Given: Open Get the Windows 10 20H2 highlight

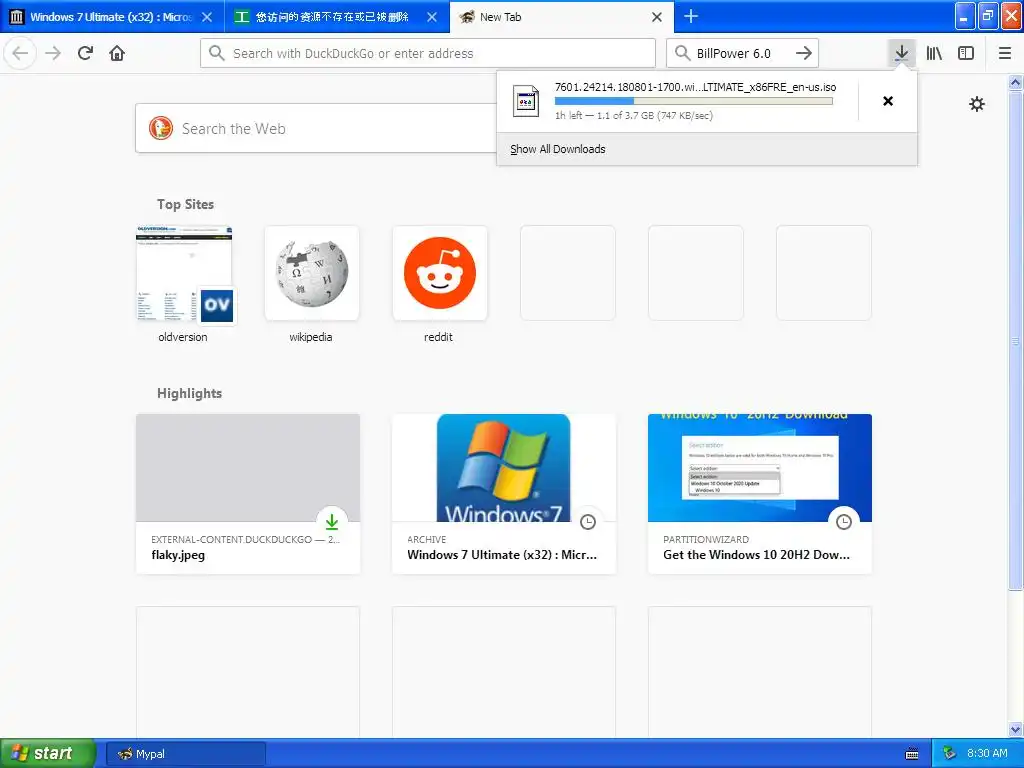Looking at the screenshot, I should coord(760,494).
